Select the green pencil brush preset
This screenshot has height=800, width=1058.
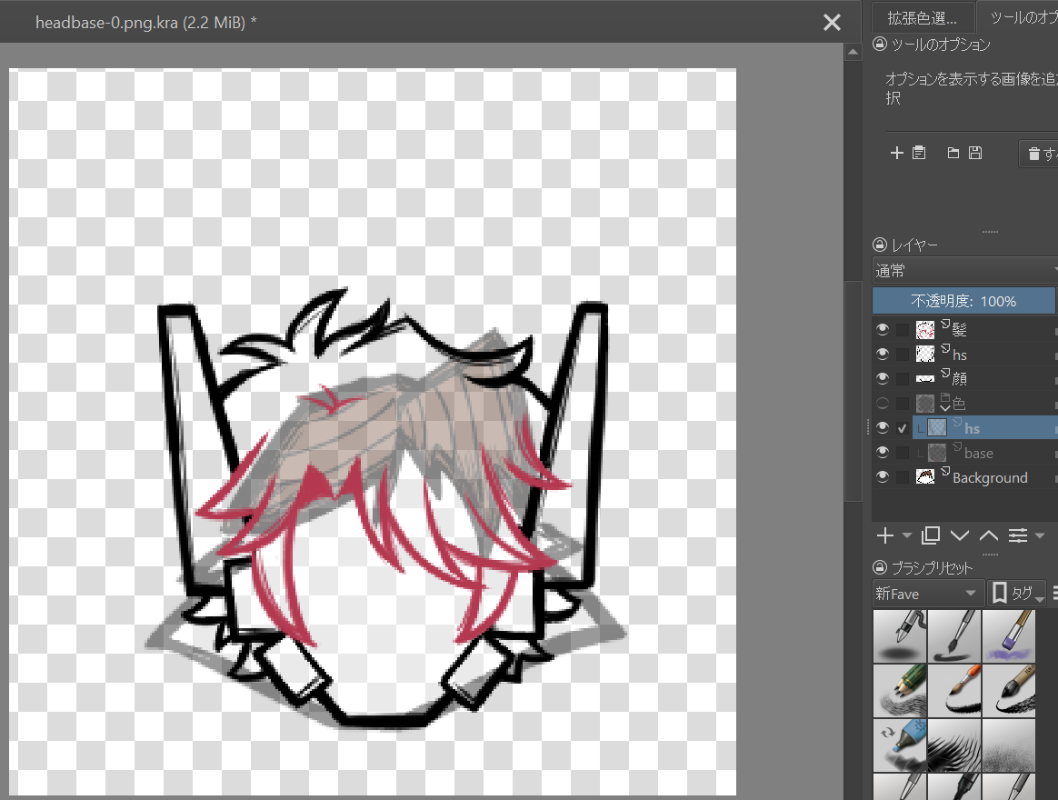tap(900, 690)
